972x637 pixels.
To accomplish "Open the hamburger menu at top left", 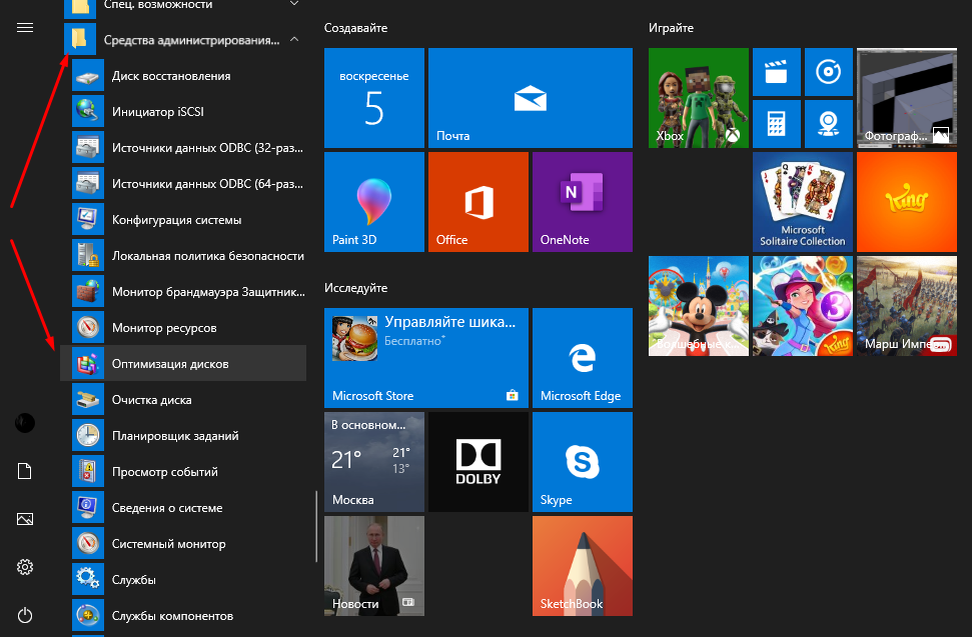I will click(25, 28).
